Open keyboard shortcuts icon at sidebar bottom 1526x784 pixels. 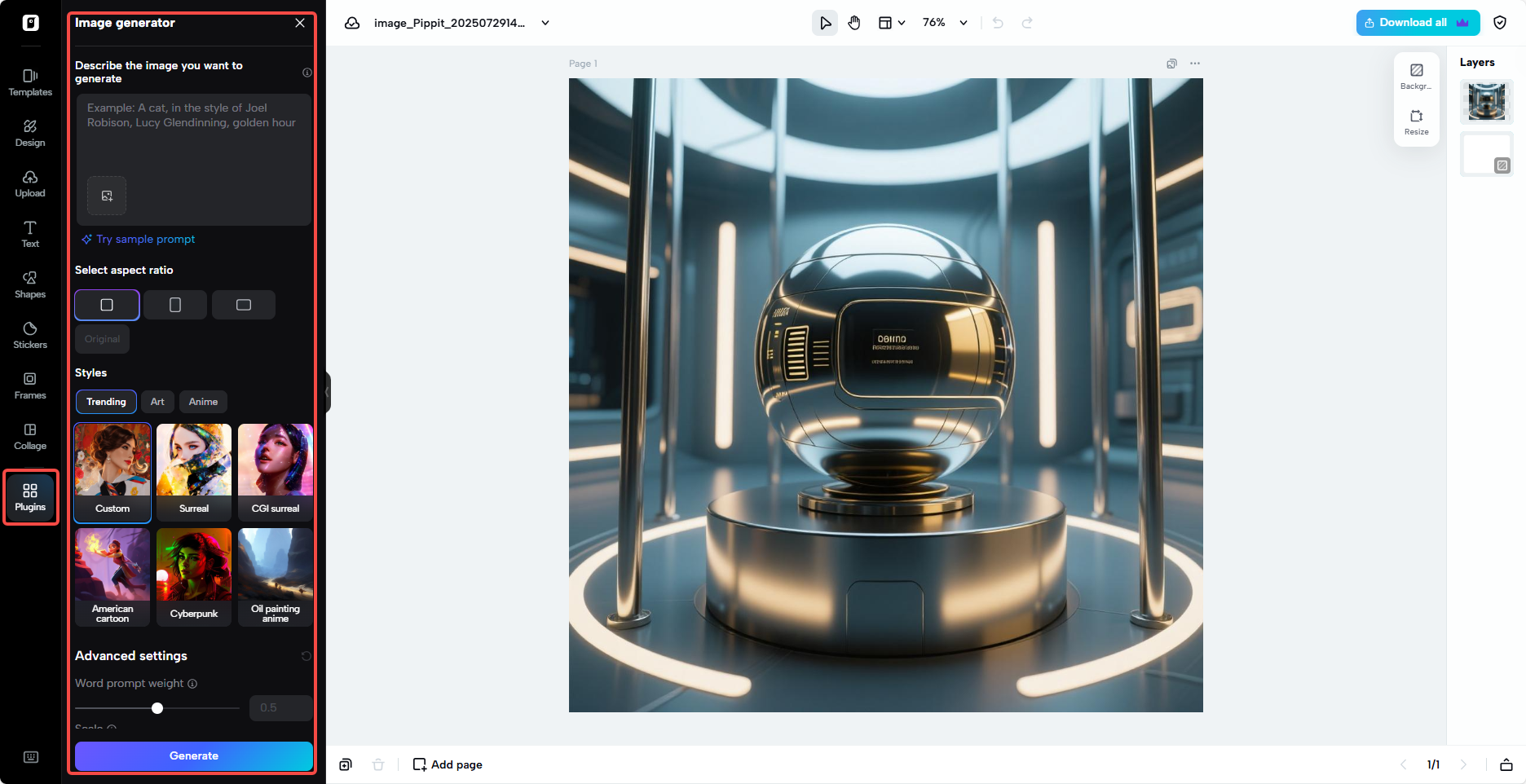pos(31,757)
